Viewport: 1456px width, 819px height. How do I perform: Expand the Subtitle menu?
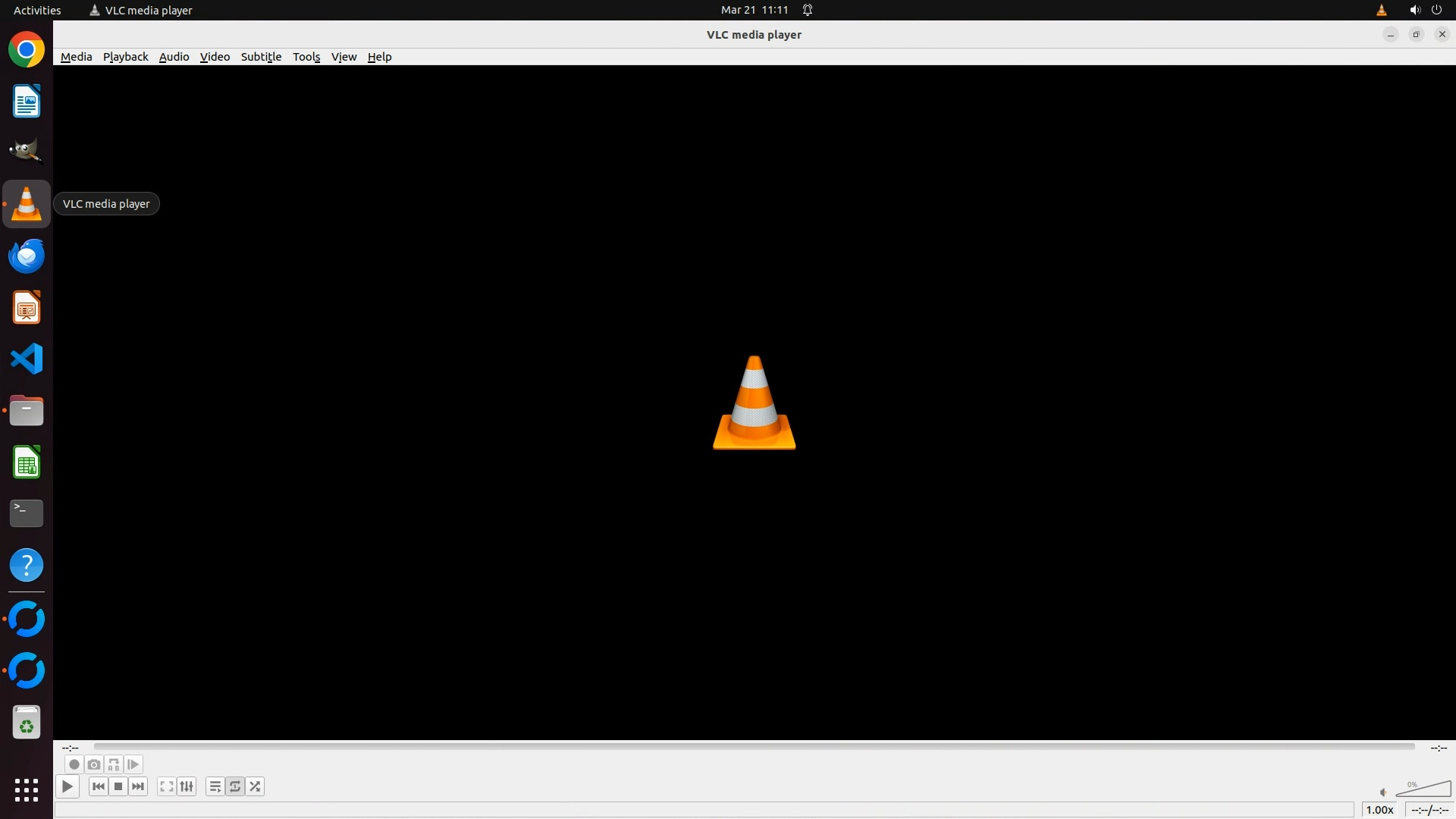(261, 57)
